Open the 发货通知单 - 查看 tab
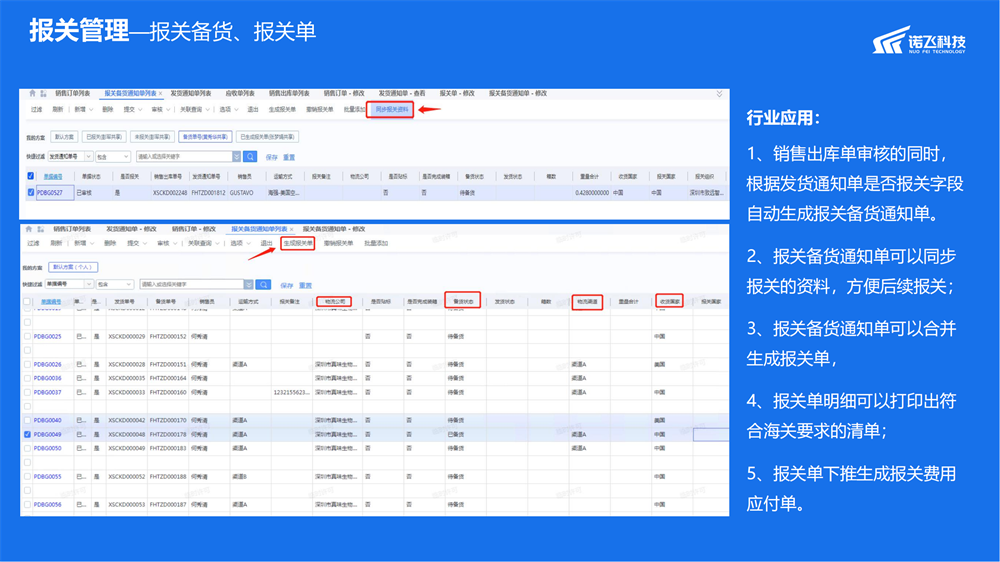The height and width of the screenshot is (562, 1000). click(x=402, y=94)
